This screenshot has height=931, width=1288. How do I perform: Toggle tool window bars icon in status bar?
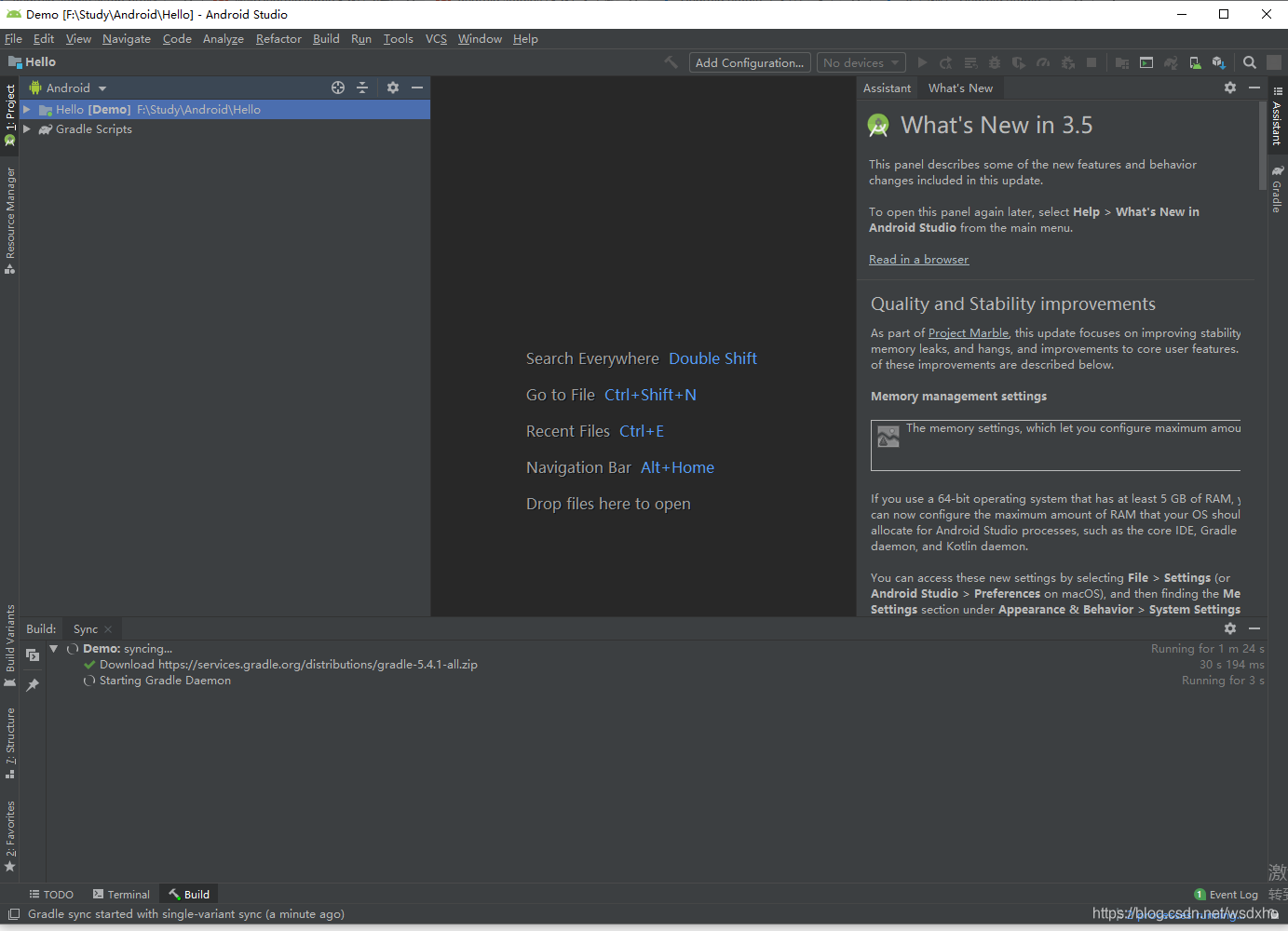click(14, 914)
